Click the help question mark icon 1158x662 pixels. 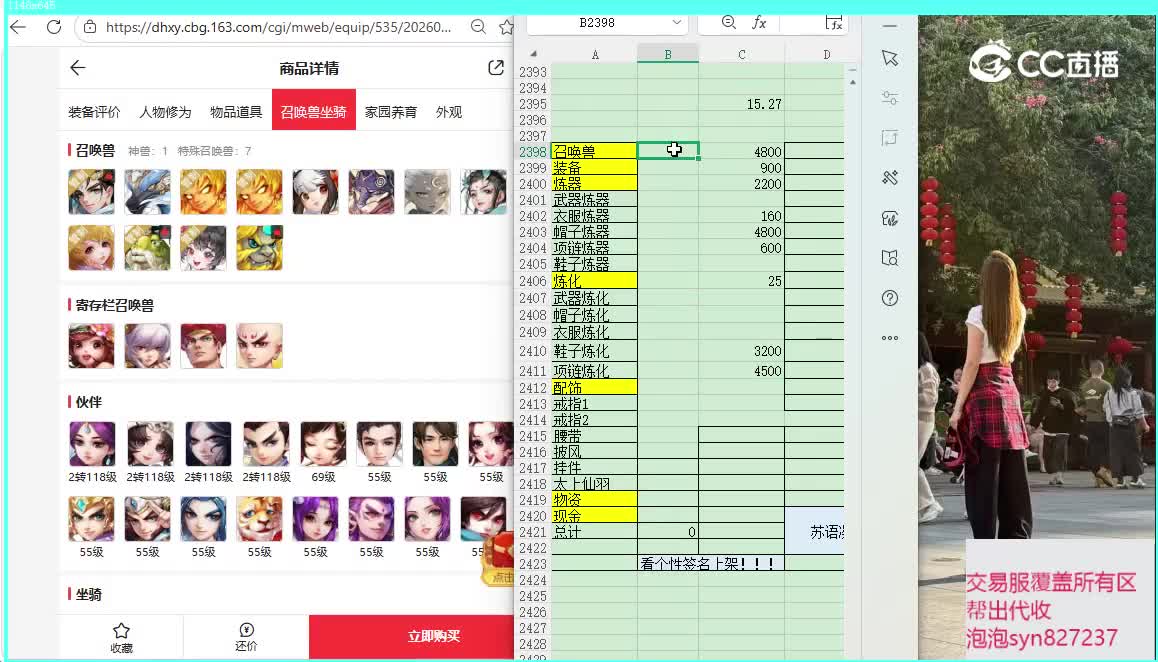tap(890, 298)
